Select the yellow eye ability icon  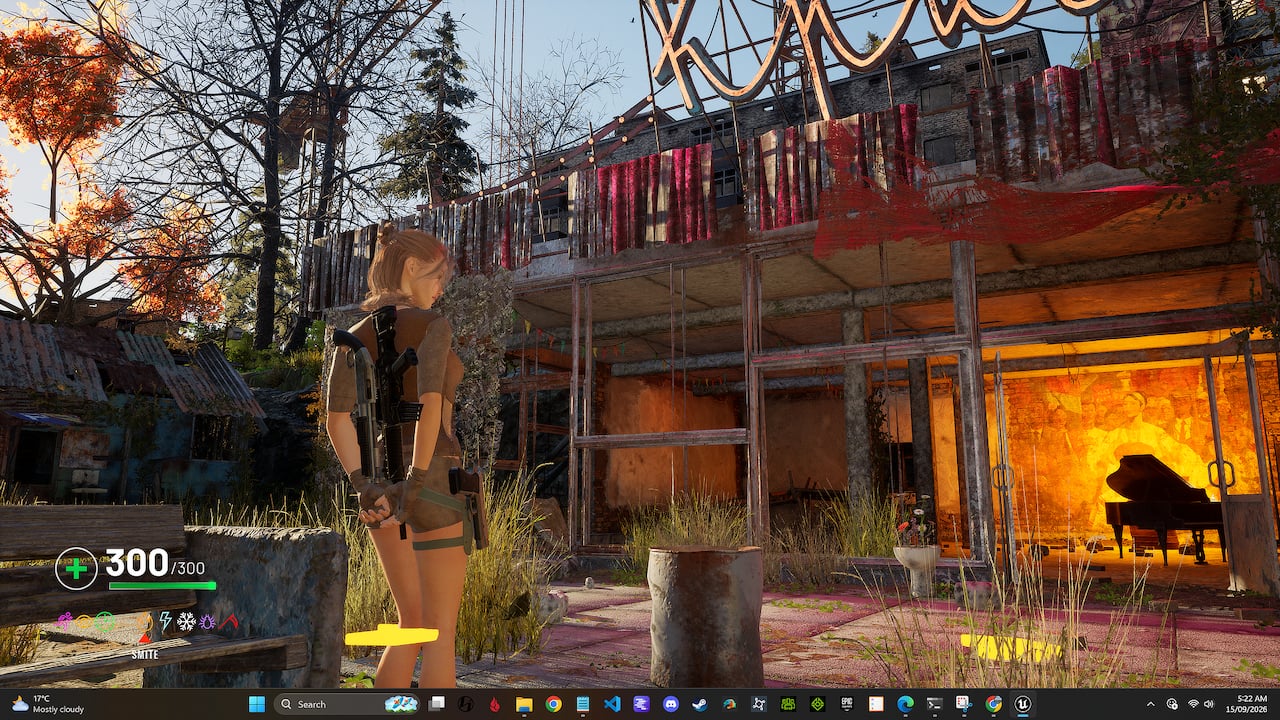coord(84,621)
